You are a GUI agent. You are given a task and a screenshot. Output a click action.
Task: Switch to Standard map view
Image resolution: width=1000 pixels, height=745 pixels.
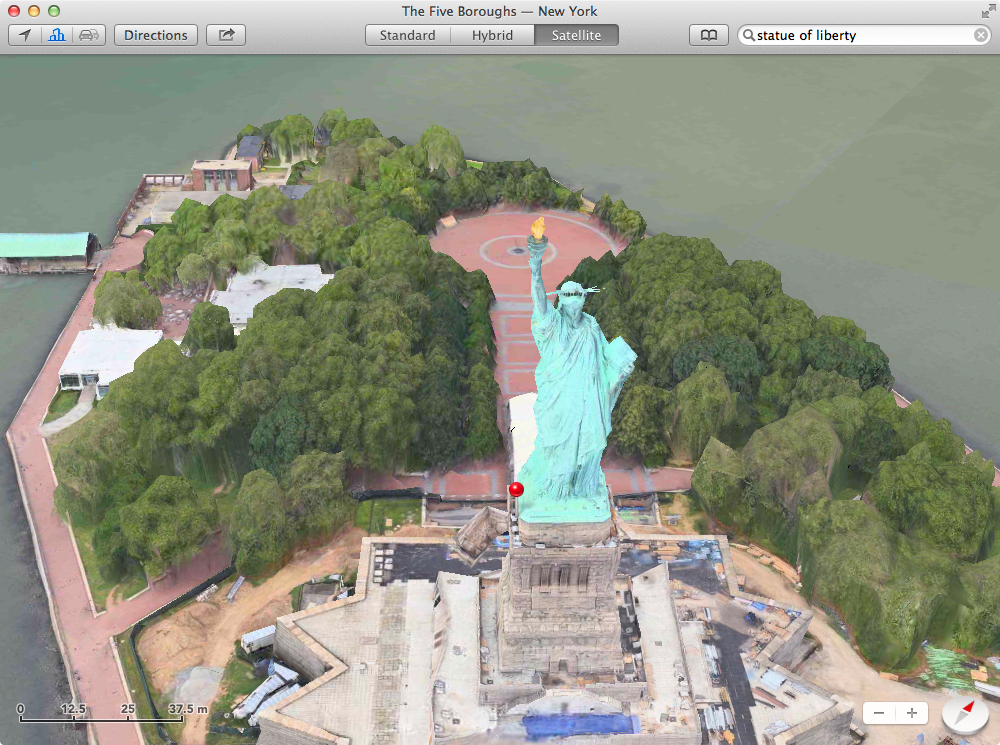coord(408,35)
